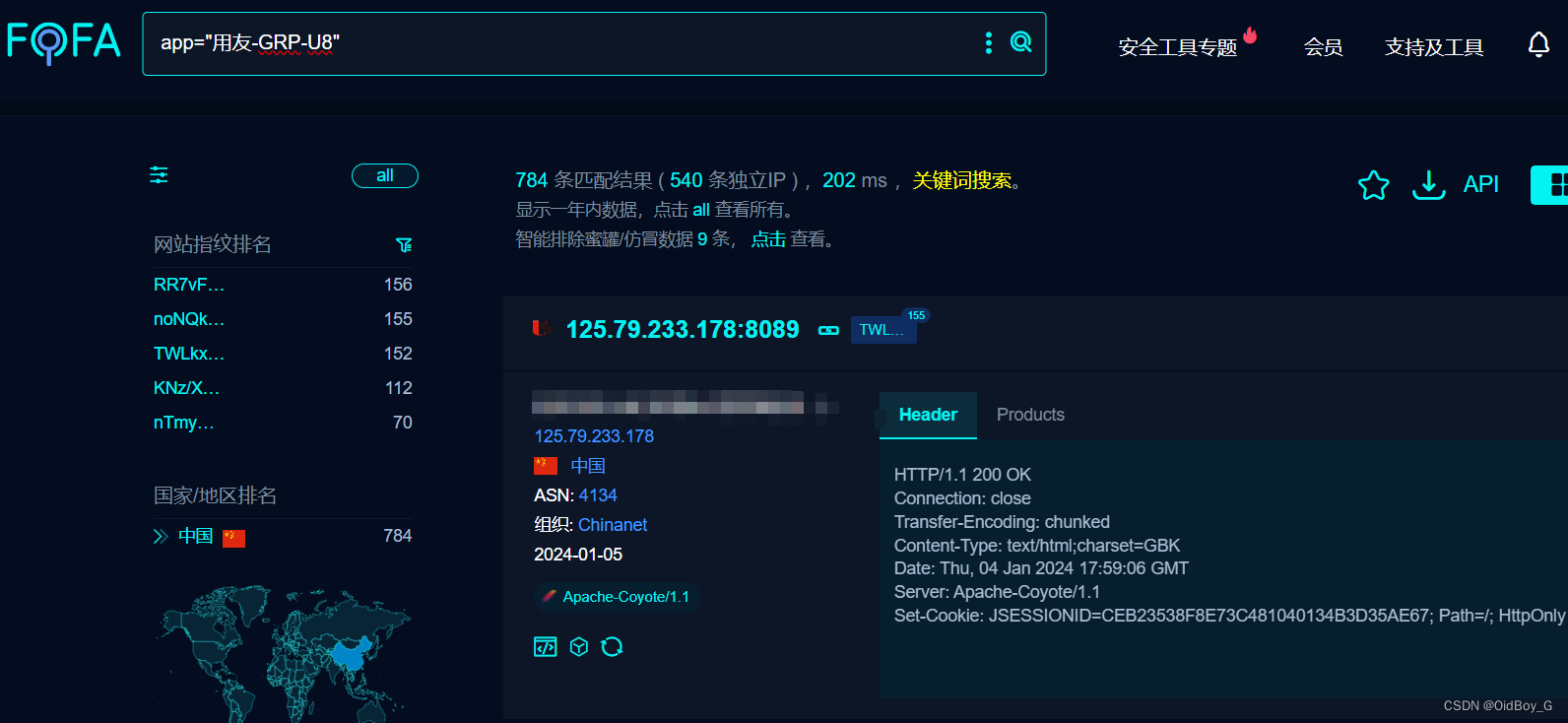Click the API link
The image size is (1568, 723).
[1480, 184]
